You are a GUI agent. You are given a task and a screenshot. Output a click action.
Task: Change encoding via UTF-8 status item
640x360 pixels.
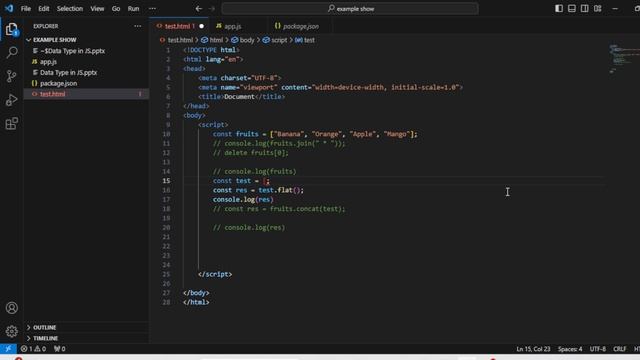tap(598, 349)
